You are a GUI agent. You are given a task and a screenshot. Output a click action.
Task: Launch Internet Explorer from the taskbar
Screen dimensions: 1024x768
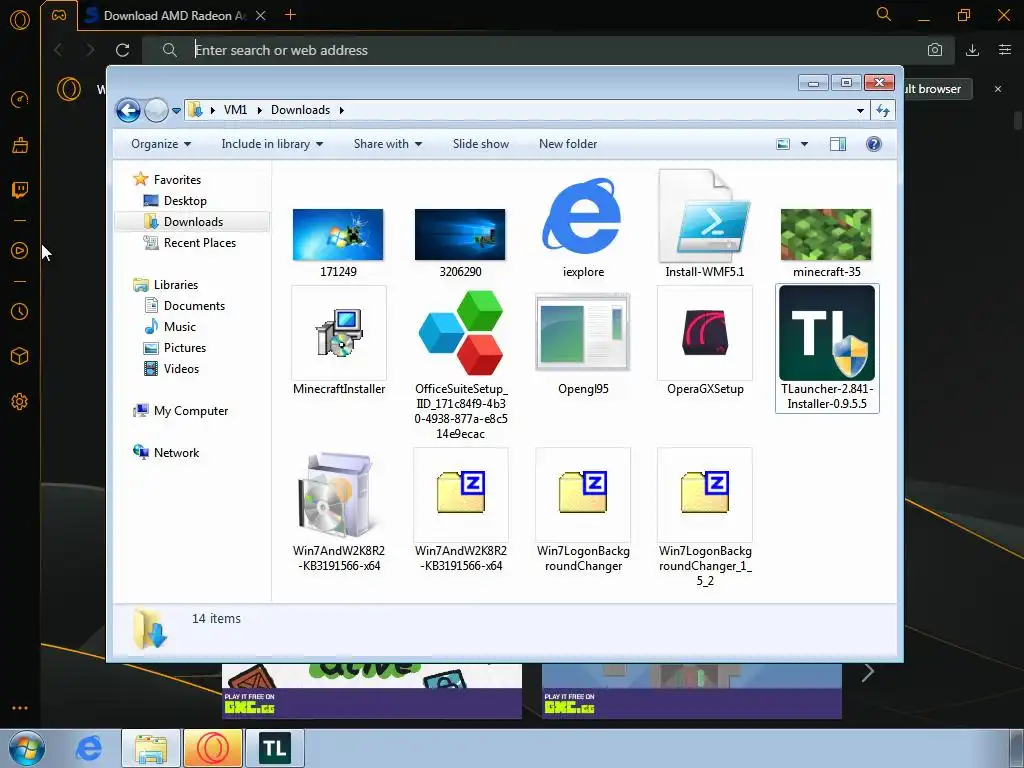click(89, 748)
